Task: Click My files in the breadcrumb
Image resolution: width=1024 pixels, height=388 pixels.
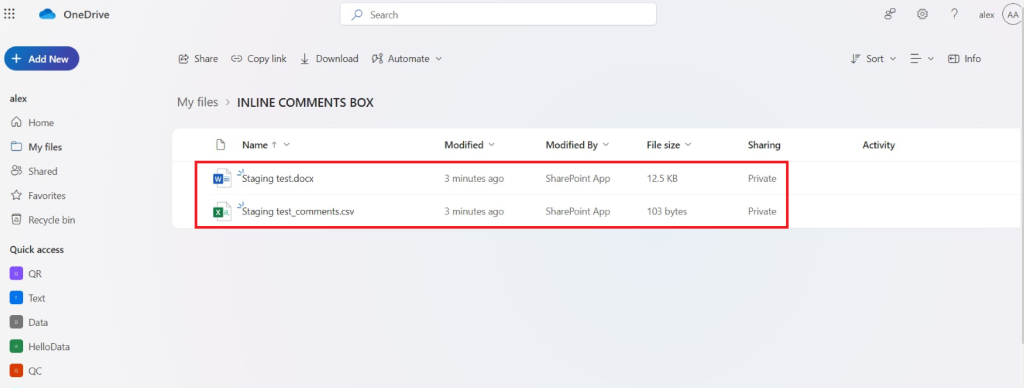Action: pos(197,103)
